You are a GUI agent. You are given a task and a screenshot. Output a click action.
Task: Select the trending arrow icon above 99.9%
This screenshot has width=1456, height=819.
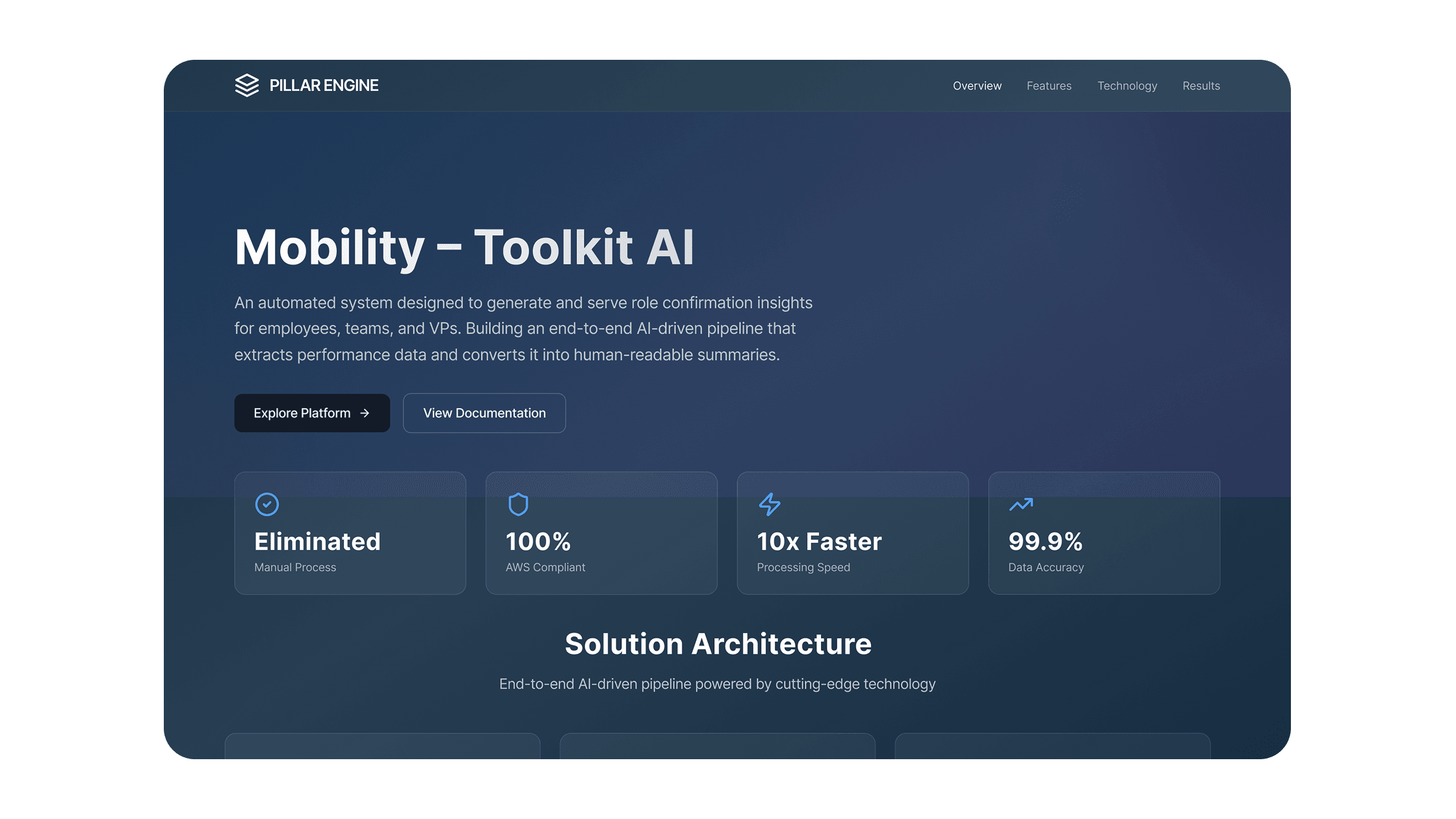1020,504
